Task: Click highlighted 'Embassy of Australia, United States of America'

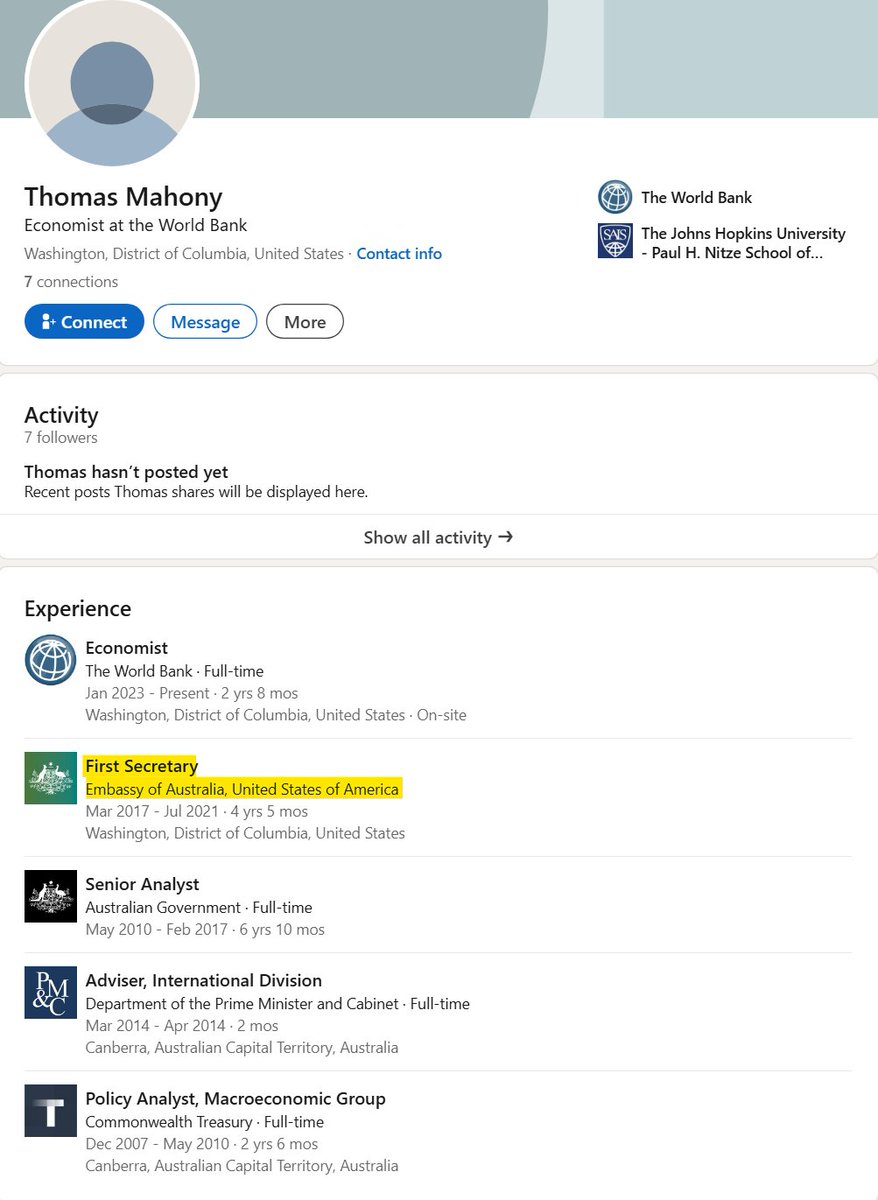Action: (x=242, y=789)
